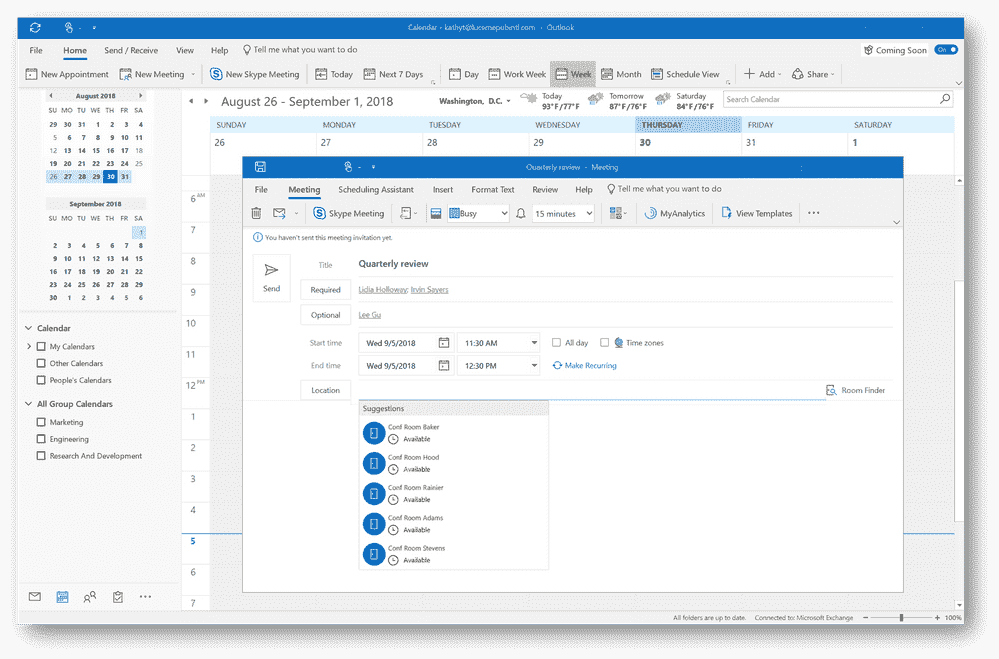The height and width of the screenshot is (659, 999).
Task: Click the zoom slider handle in status bar
Action: (901, 618)
